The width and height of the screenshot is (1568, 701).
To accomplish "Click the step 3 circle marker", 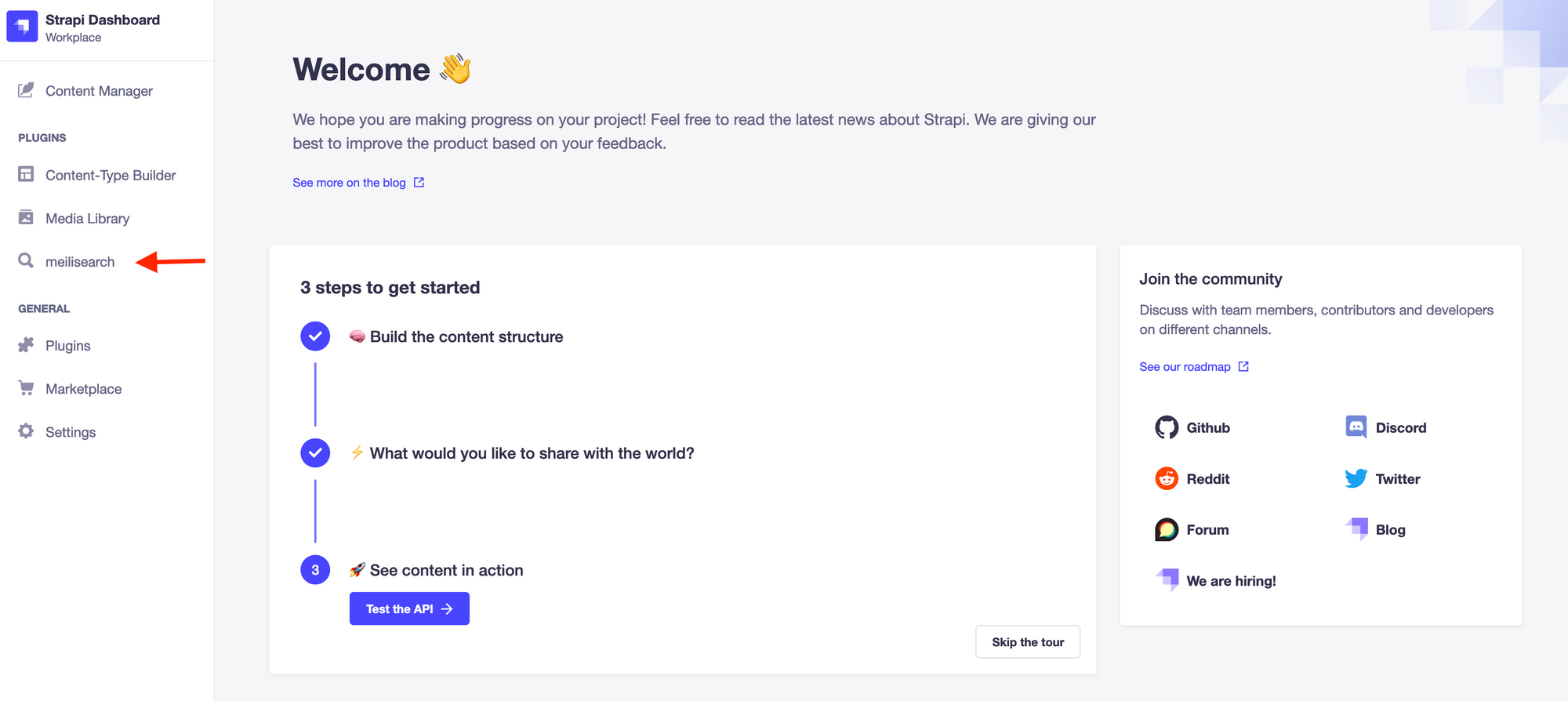I will (315, 570).
